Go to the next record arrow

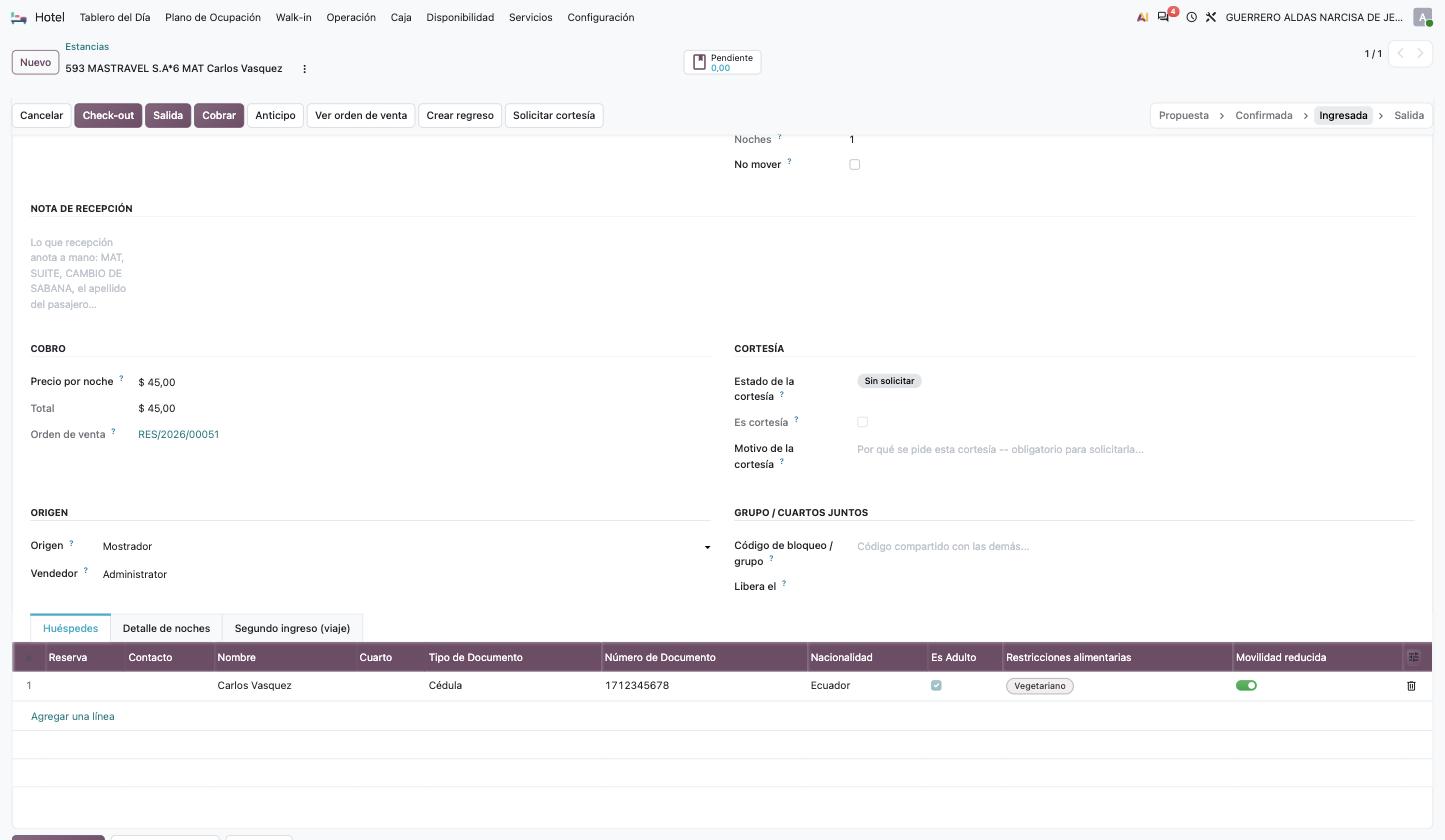point(1421,53)
